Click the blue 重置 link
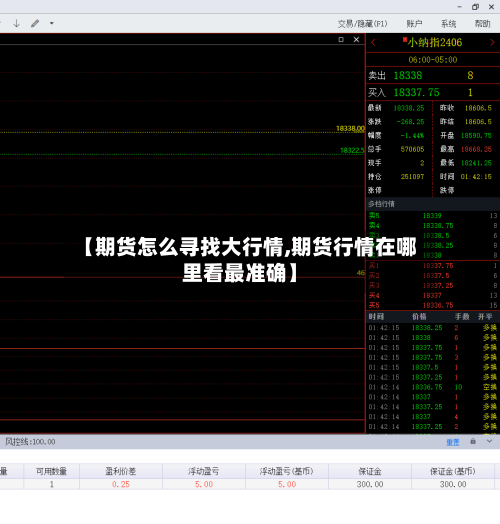 click(x=453, y=442)
